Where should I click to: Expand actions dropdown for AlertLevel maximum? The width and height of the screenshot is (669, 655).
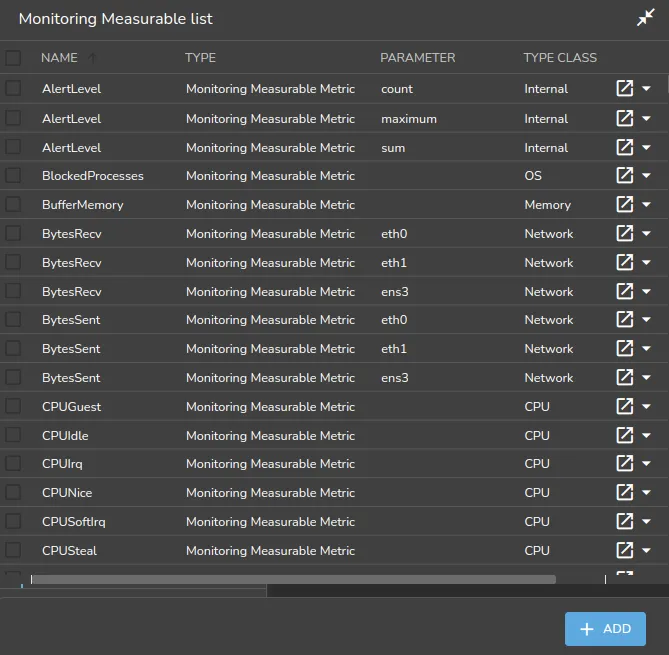(x=646, y=119)
